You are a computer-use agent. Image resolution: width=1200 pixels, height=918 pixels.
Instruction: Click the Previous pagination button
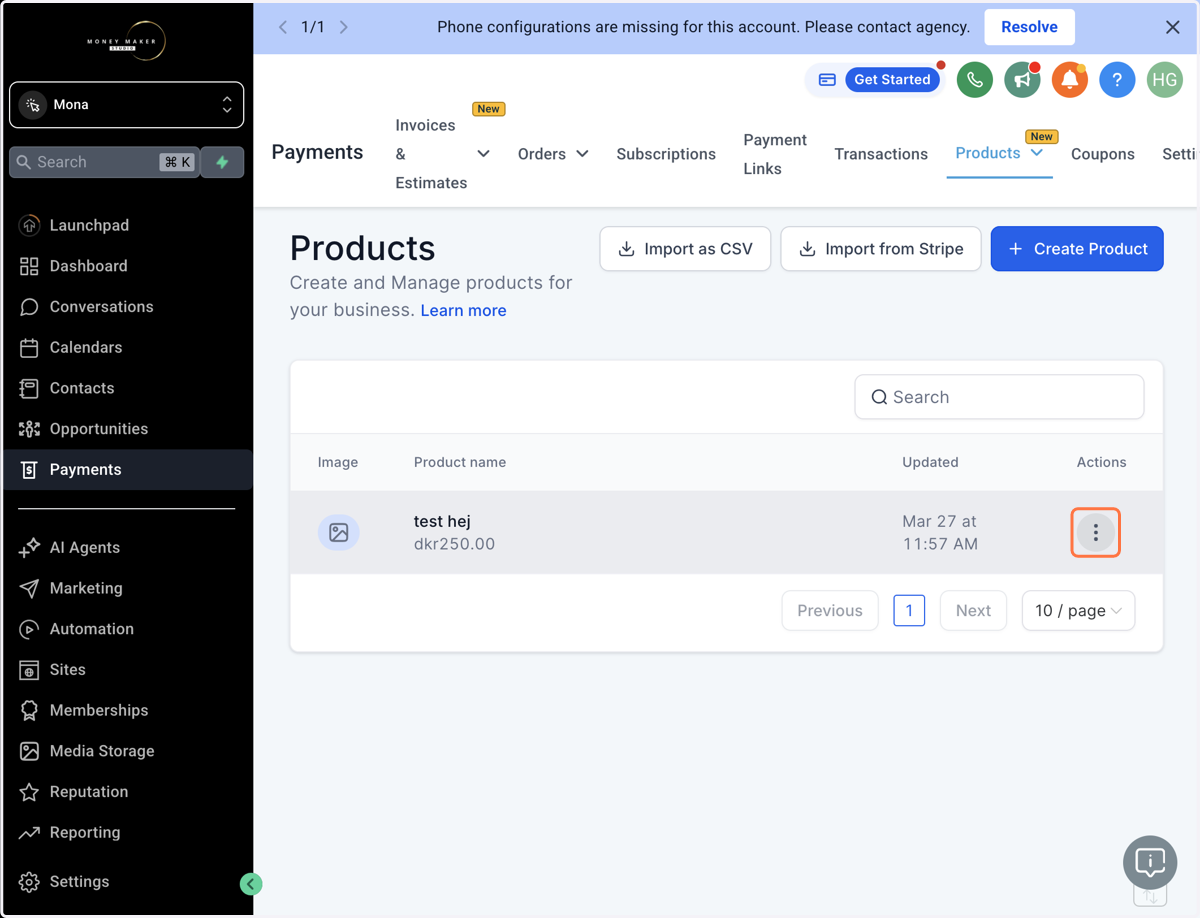[x=830, y=611]
